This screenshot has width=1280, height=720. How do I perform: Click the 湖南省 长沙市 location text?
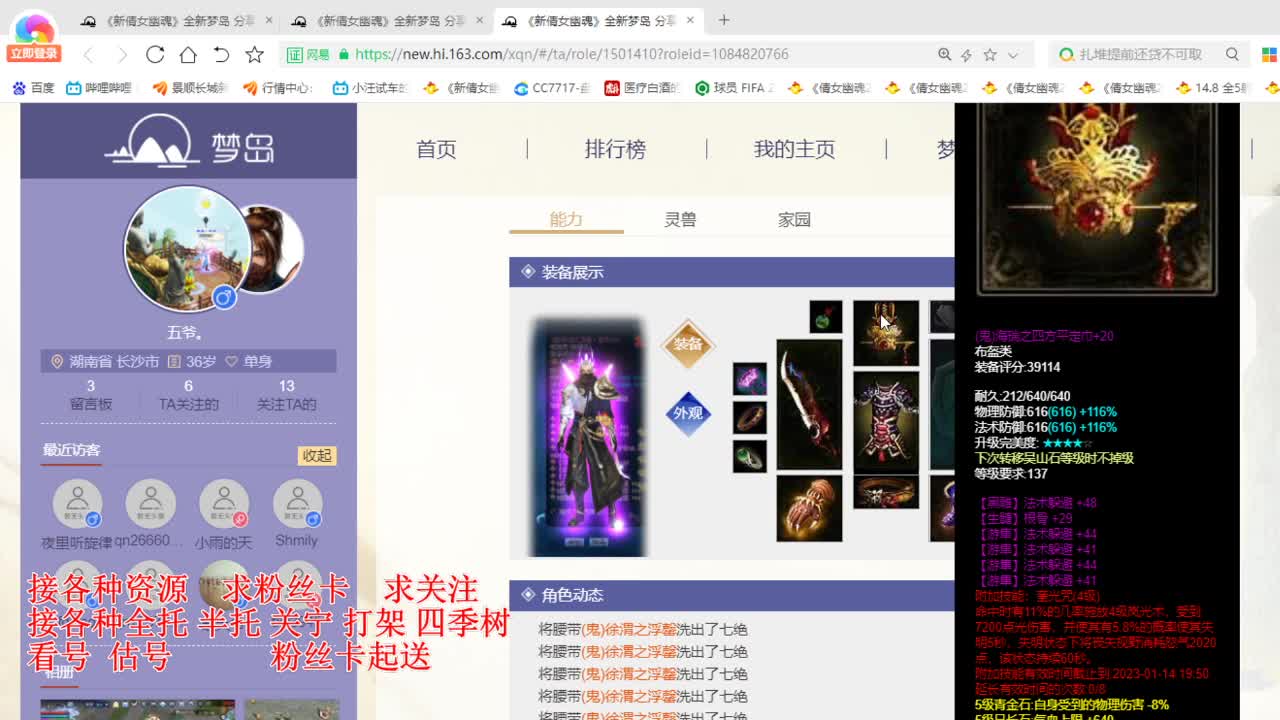click(x=114, y=361)
